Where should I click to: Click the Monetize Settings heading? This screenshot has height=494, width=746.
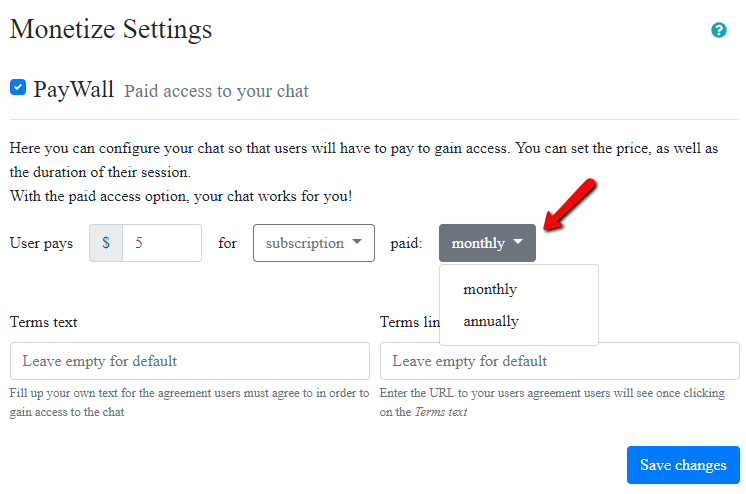(111, 29)
